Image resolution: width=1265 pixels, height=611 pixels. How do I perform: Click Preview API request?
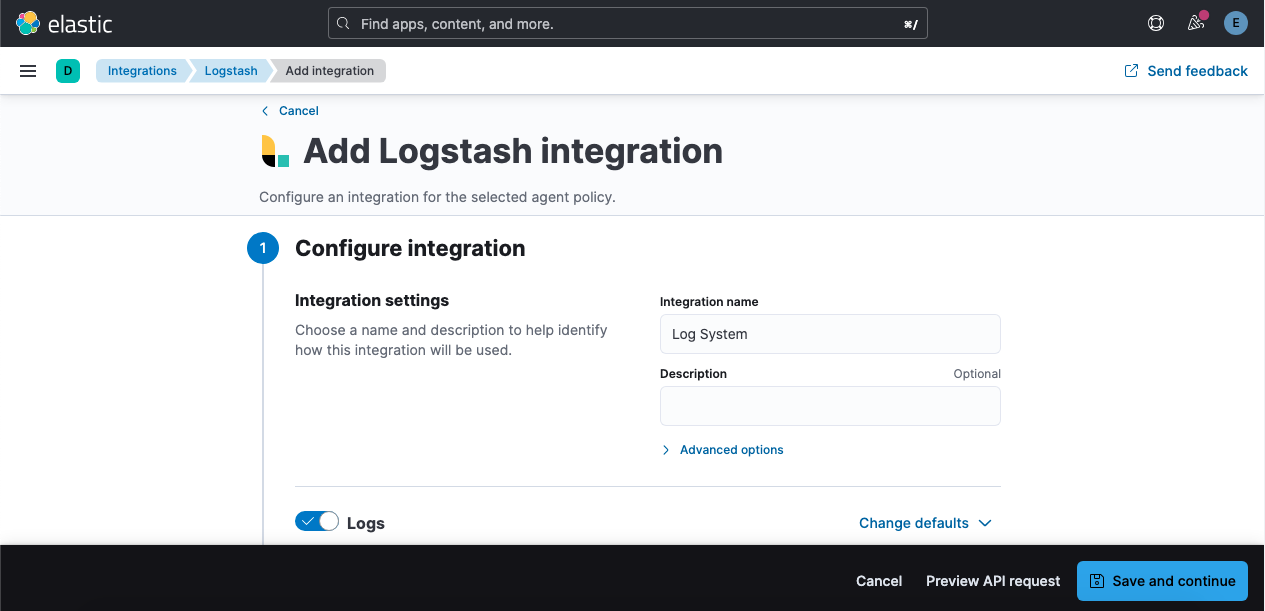[993, 581]
